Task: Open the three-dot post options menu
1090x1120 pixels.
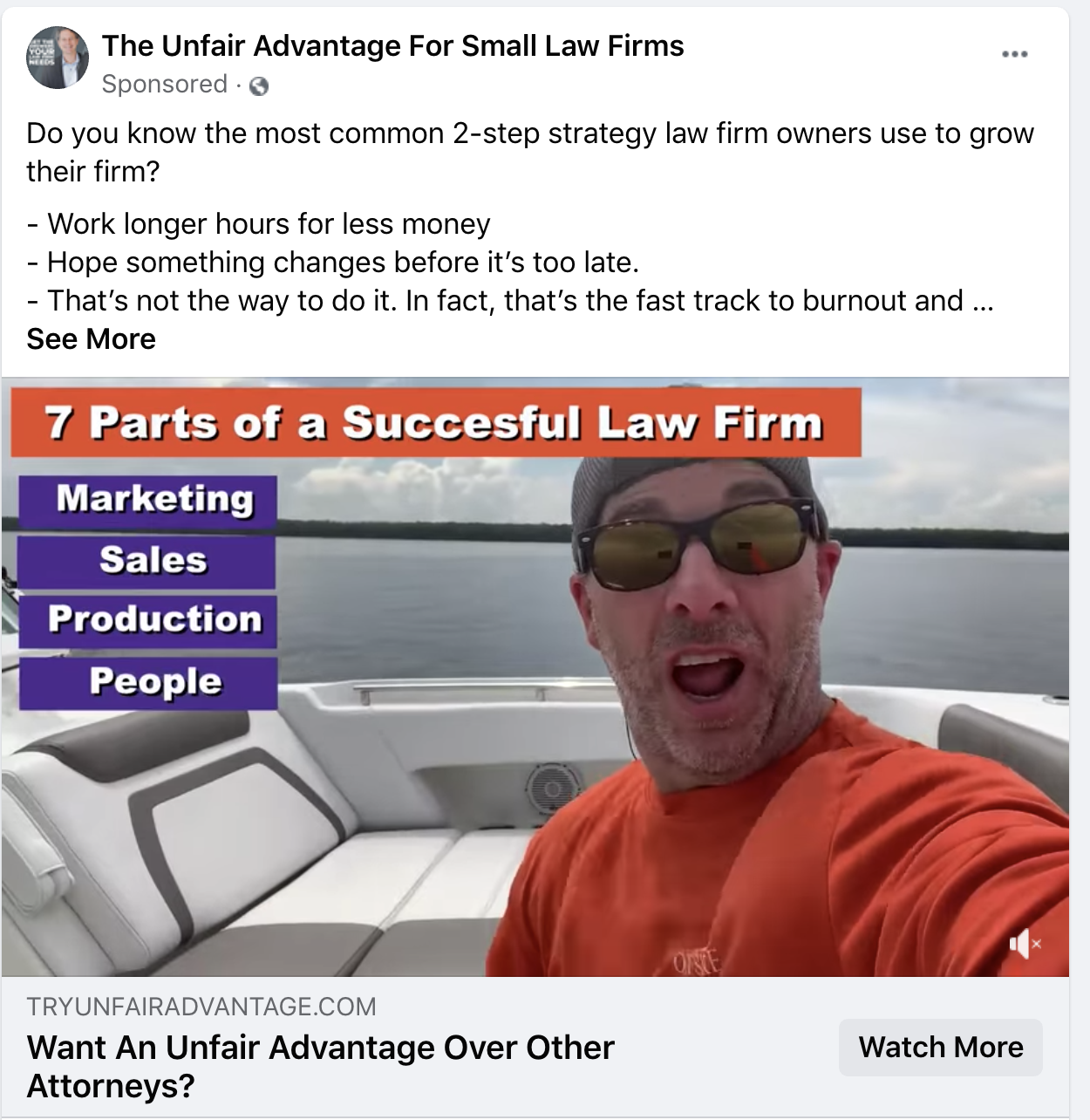Action: [1014, 54]
